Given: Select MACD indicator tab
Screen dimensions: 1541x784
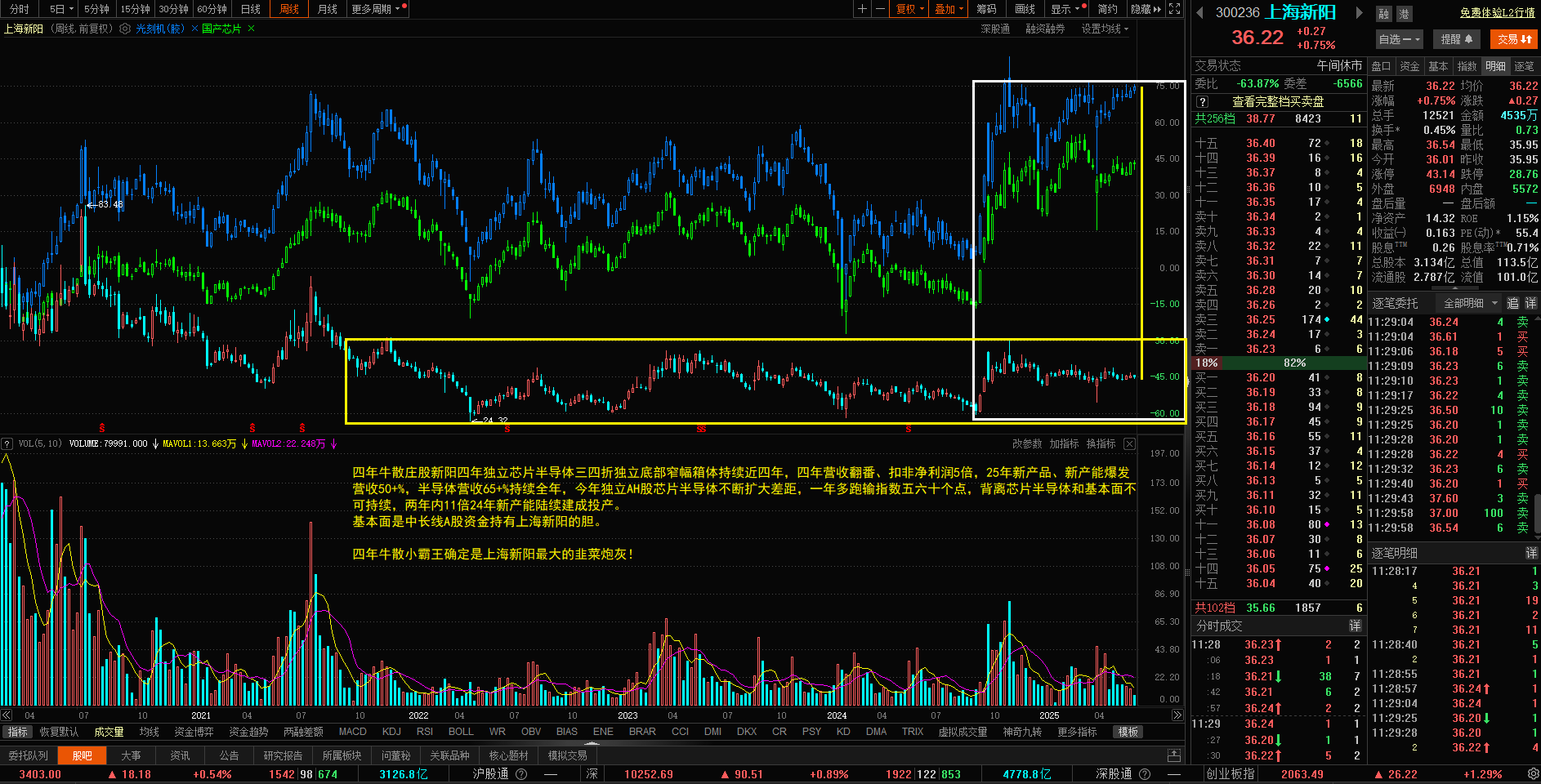Looking at the screenshot, I should tap(352, 732).
